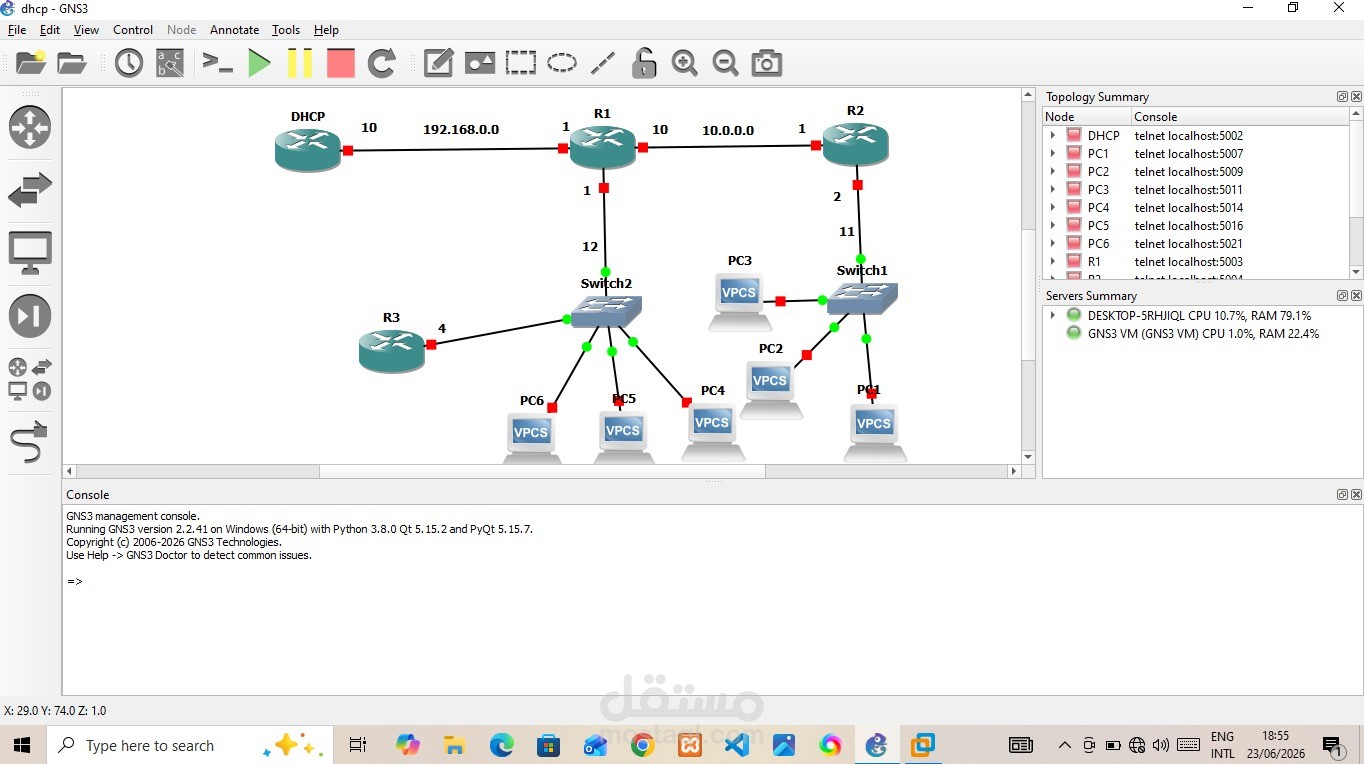Screen dimensions: 1364x764
Task: Expand the R1 node in Topology Summary
Action: [1053, 261]
